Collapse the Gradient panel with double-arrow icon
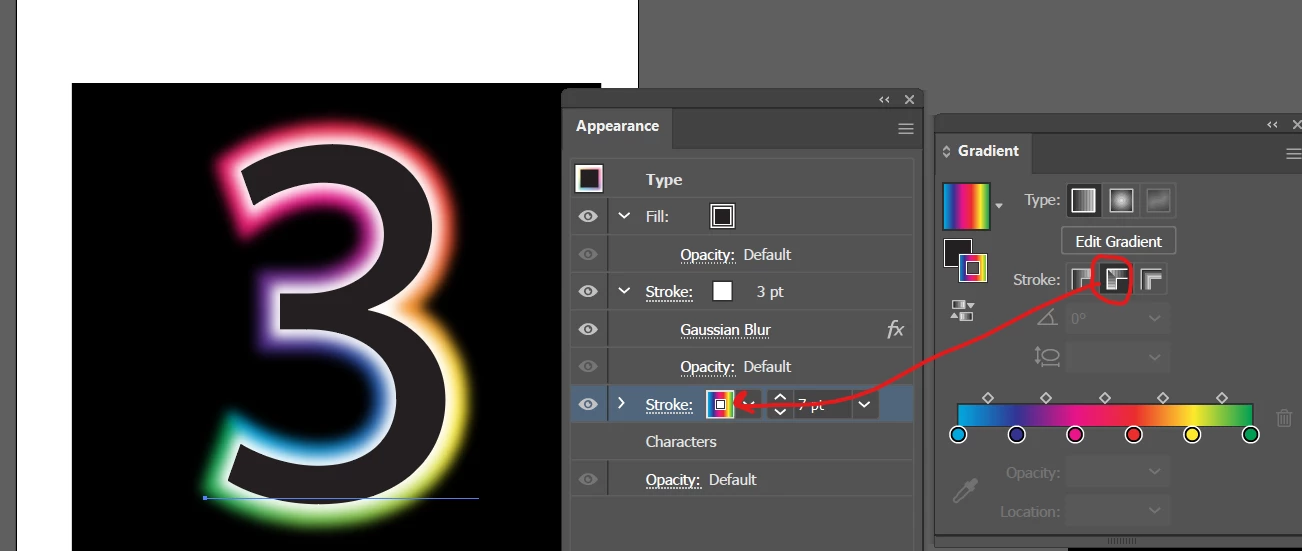This screenshot has height=551, width=1302. click(x=1272, y=125)
